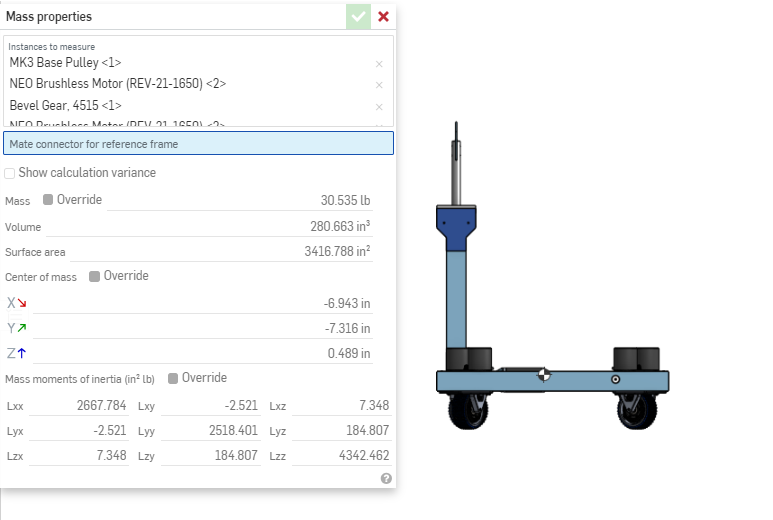The image size is (773, 520).
Task: Click the Z axis blue arrow icon
Action: click(22, 353)
